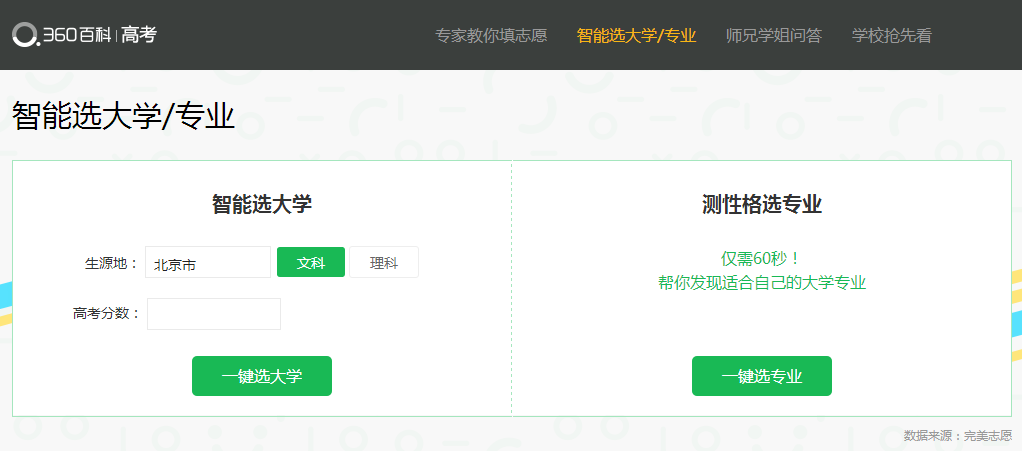Switch to the 理科 subject option
The height and width of the screenshot is (451, 1022).
tap(384, 263)
